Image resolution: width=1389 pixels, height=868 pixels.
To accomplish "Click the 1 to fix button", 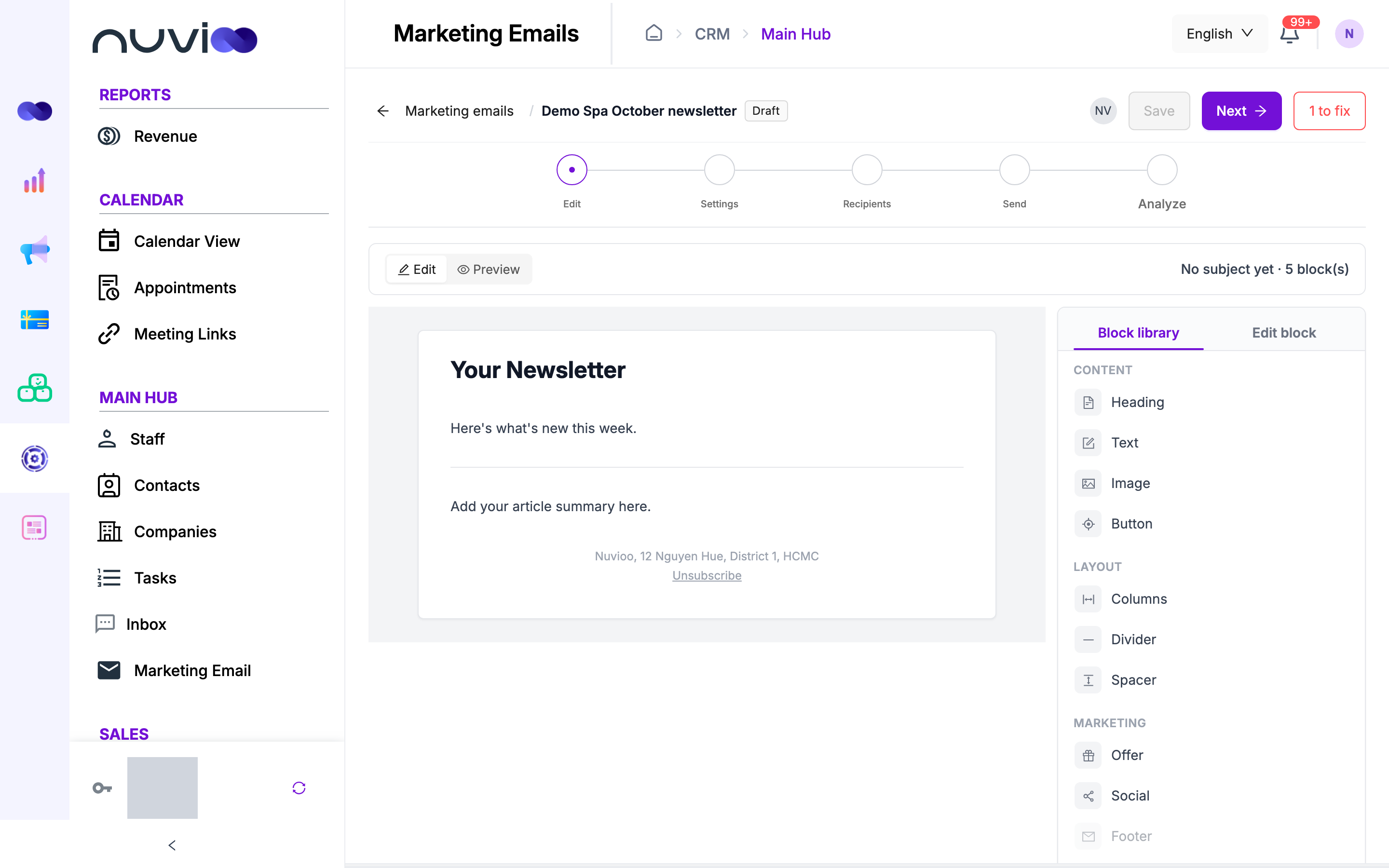I will pos(1329,111).
